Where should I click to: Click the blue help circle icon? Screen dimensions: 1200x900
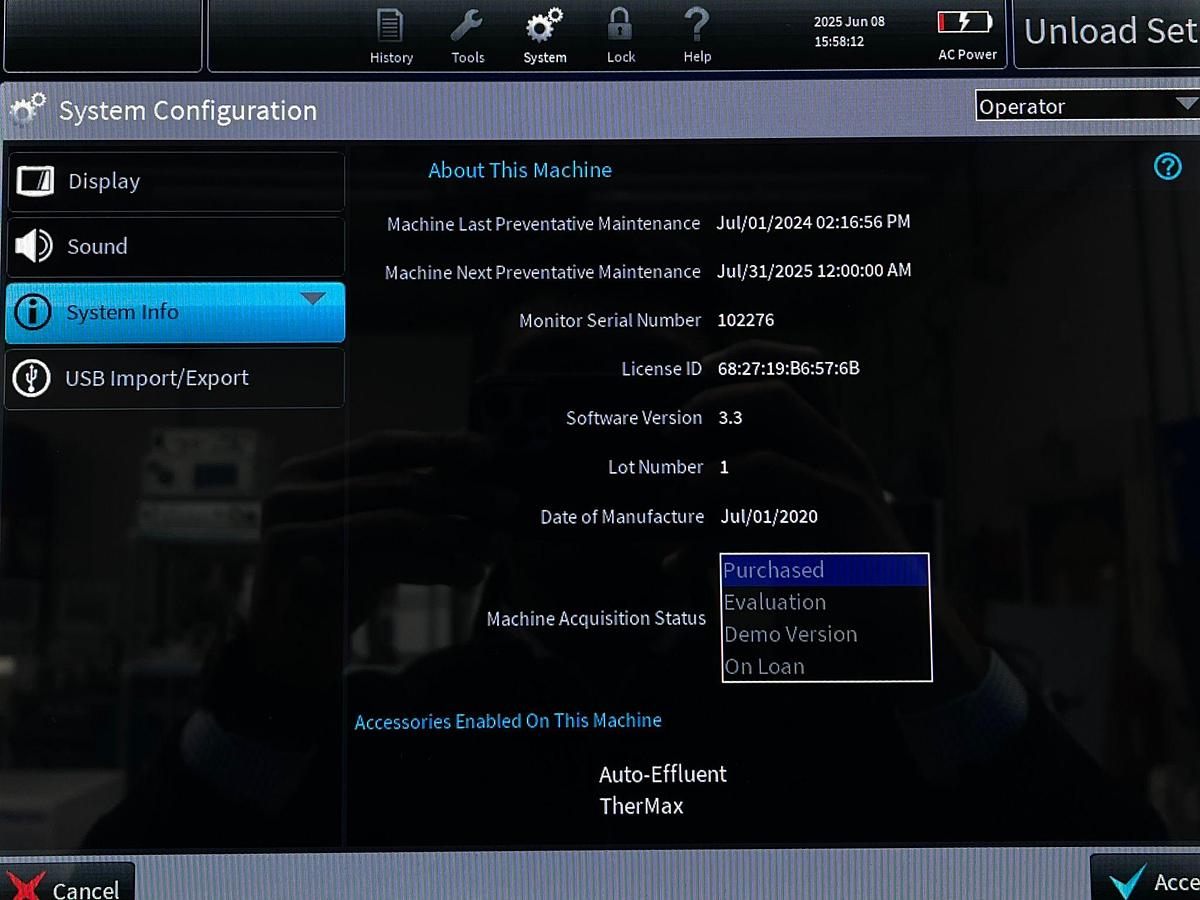point(1168,167)
